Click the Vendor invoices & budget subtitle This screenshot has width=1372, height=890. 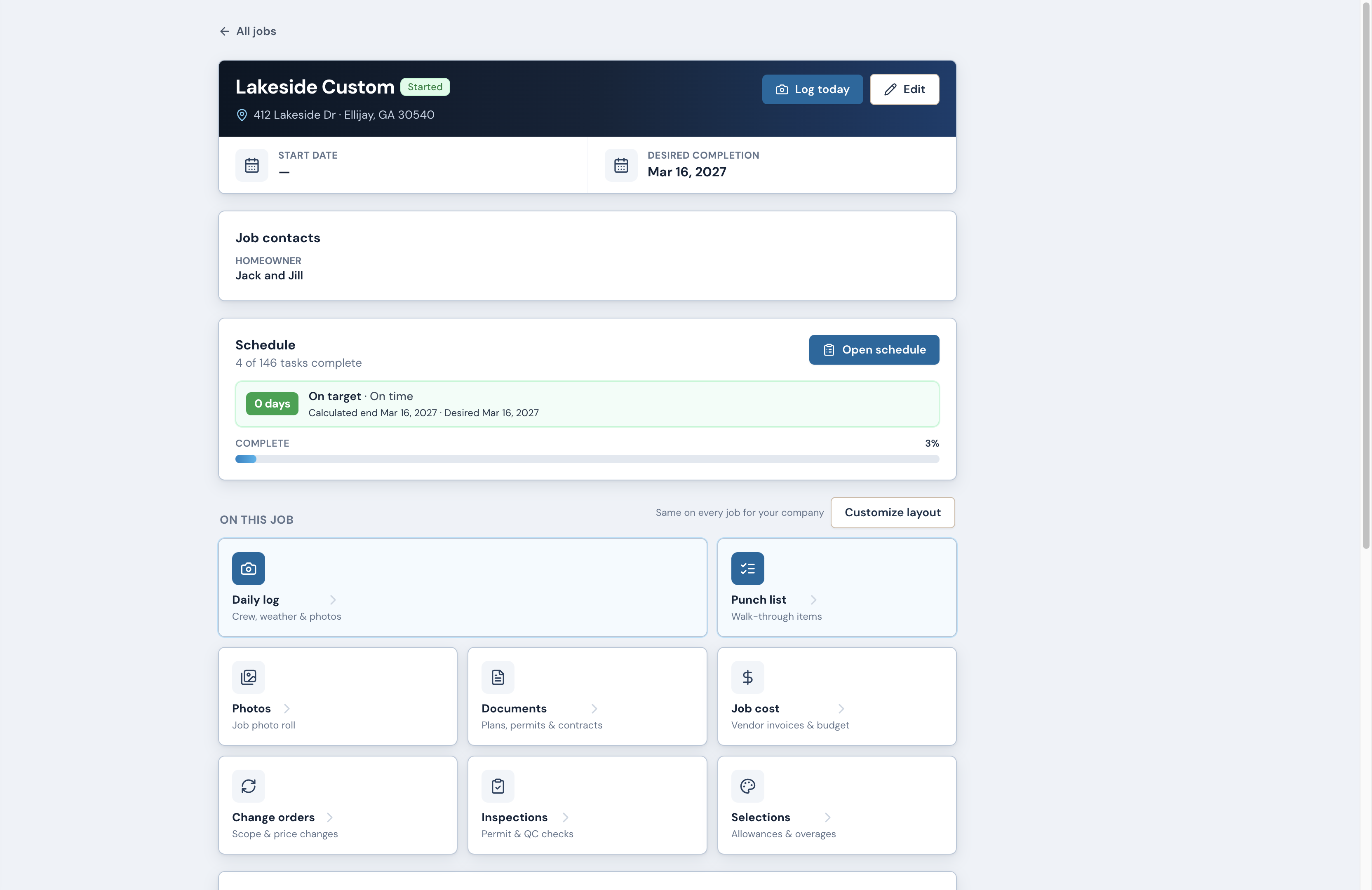[x=790, y=725]
